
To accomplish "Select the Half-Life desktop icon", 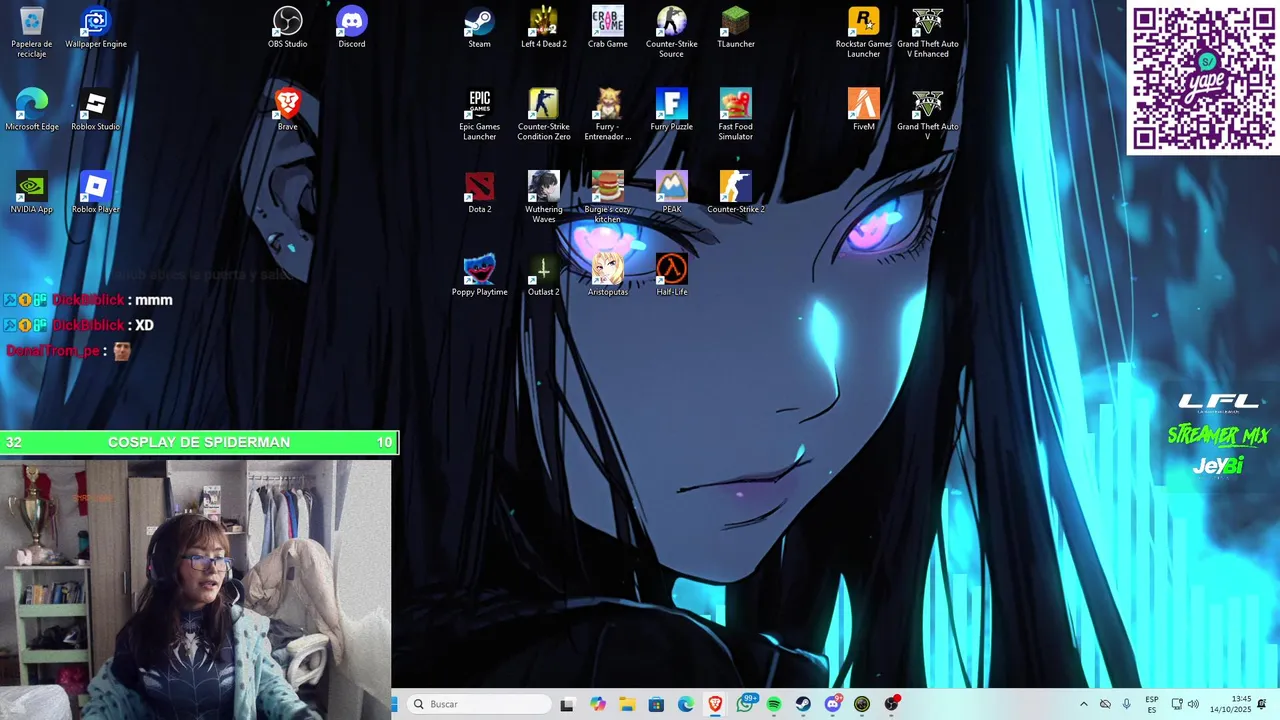I will (x=672, y=275).
